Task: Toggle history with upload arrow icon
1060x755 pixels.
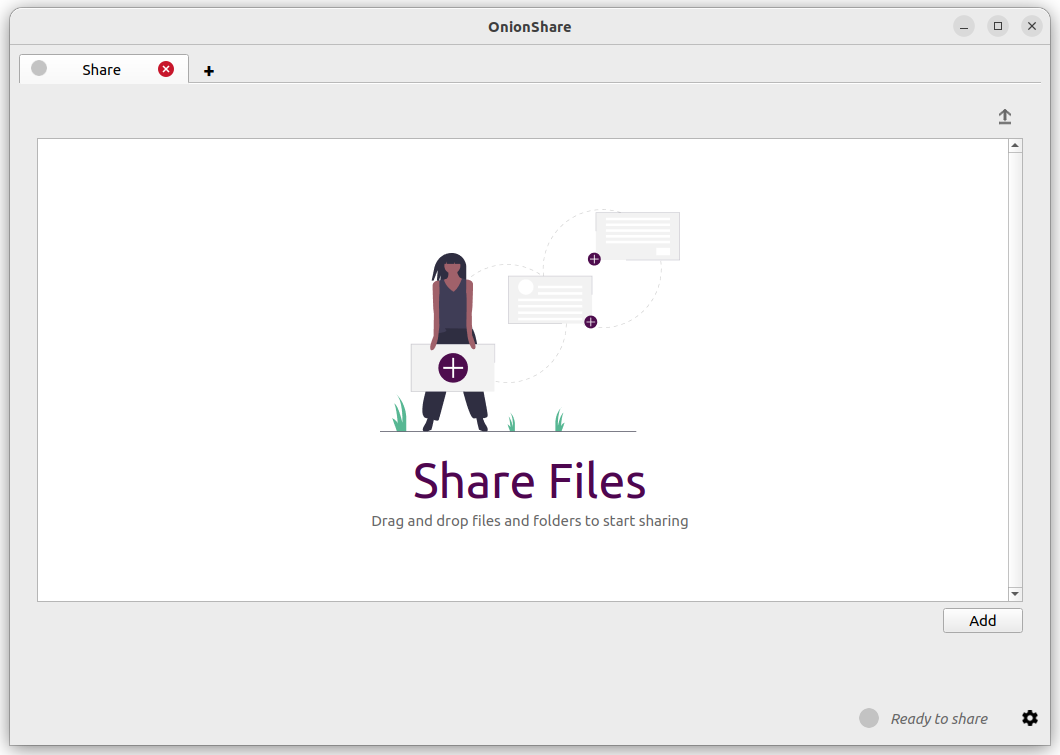Action: [1005, 117]
